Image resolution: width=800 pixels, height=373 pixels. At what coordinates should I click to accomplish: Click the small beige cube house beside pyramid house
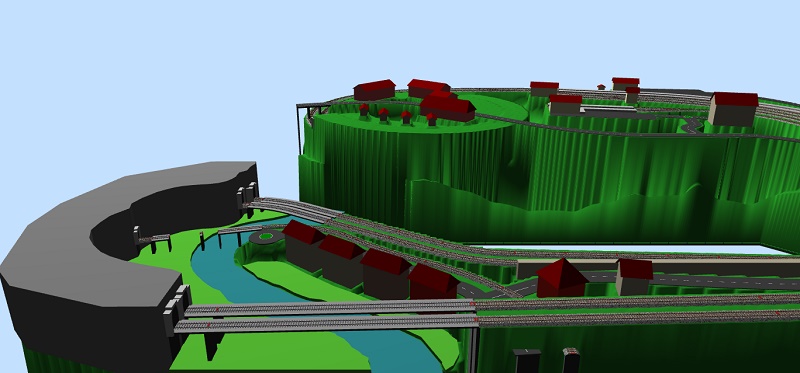click(634, 277)
